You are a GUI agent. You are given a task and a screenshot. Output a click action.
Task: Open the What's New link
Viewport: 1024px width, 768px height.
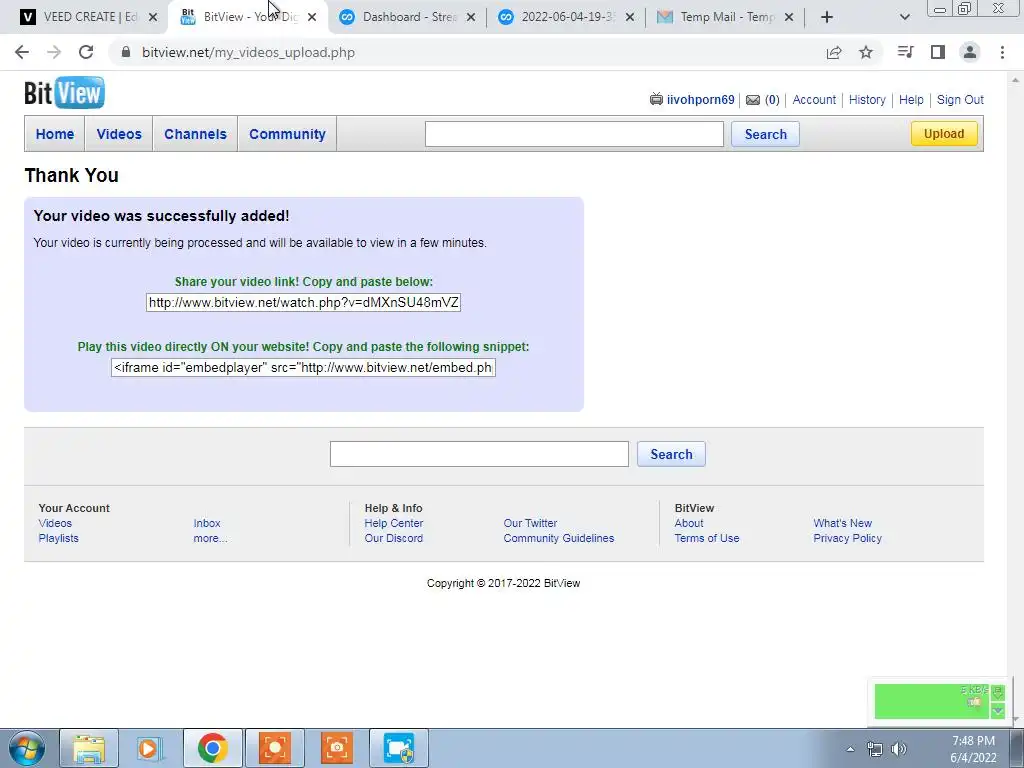coord(842,523)
